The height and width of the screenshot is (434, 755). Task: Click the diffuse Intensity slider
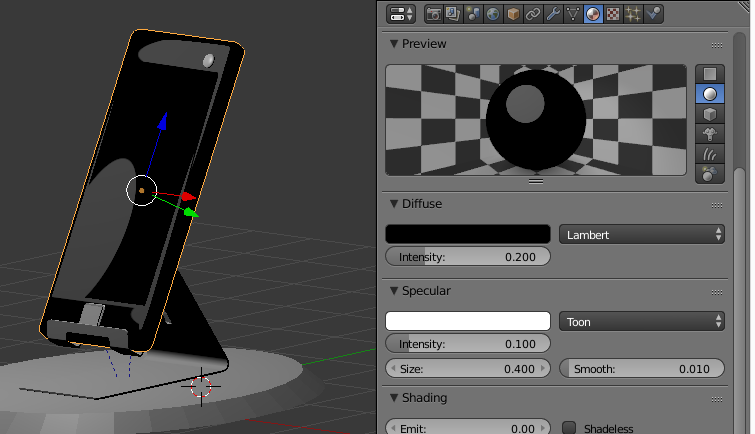pyautogui.click(x=468, y=257)
